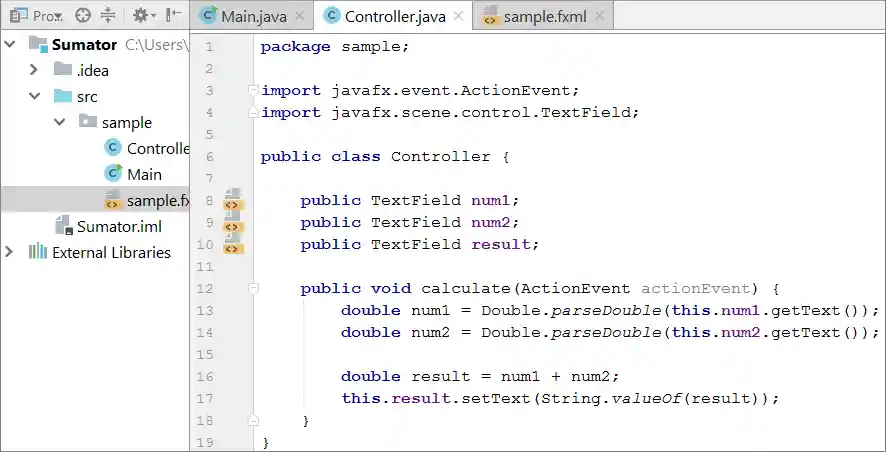Select the src folder in tree
Viewport: 886px width, 452px height.
tap(87, 97)
